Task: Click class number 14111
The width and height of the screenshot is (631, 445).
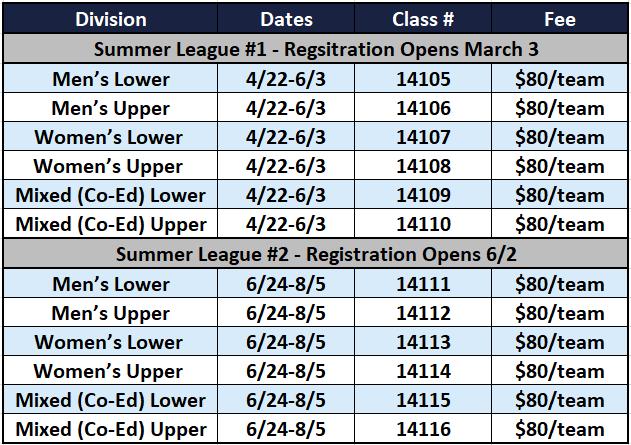Action: point(423,284)
